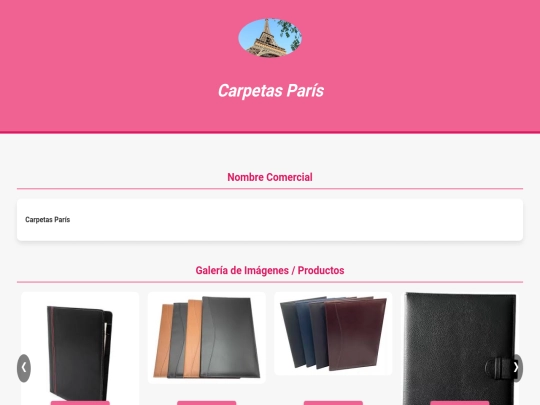Click the pink line under Galería heading
The image size is (540, 405).
(270, 282)
